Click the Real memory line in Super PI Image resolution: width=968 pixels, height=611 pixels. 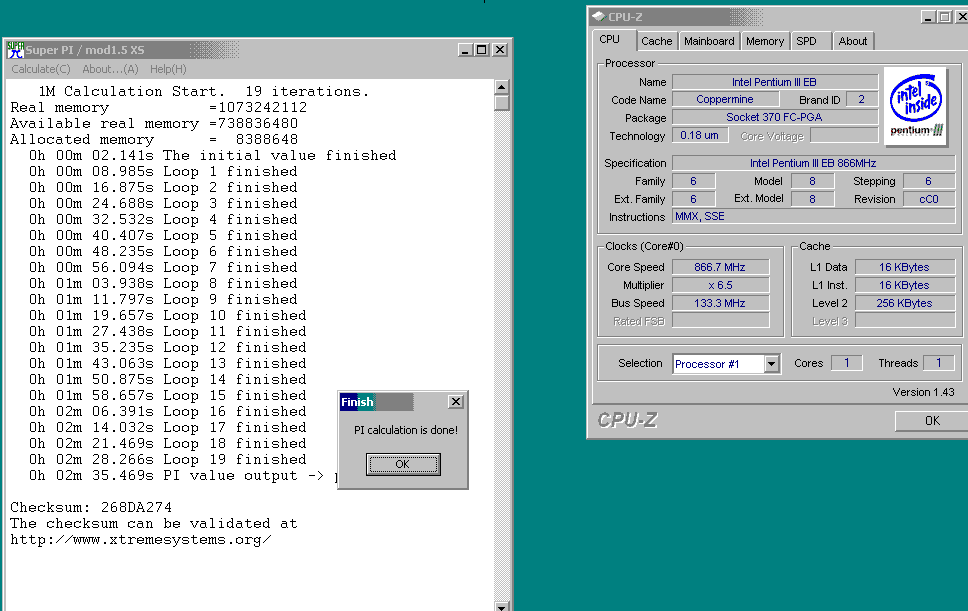[x=159, y=107]
